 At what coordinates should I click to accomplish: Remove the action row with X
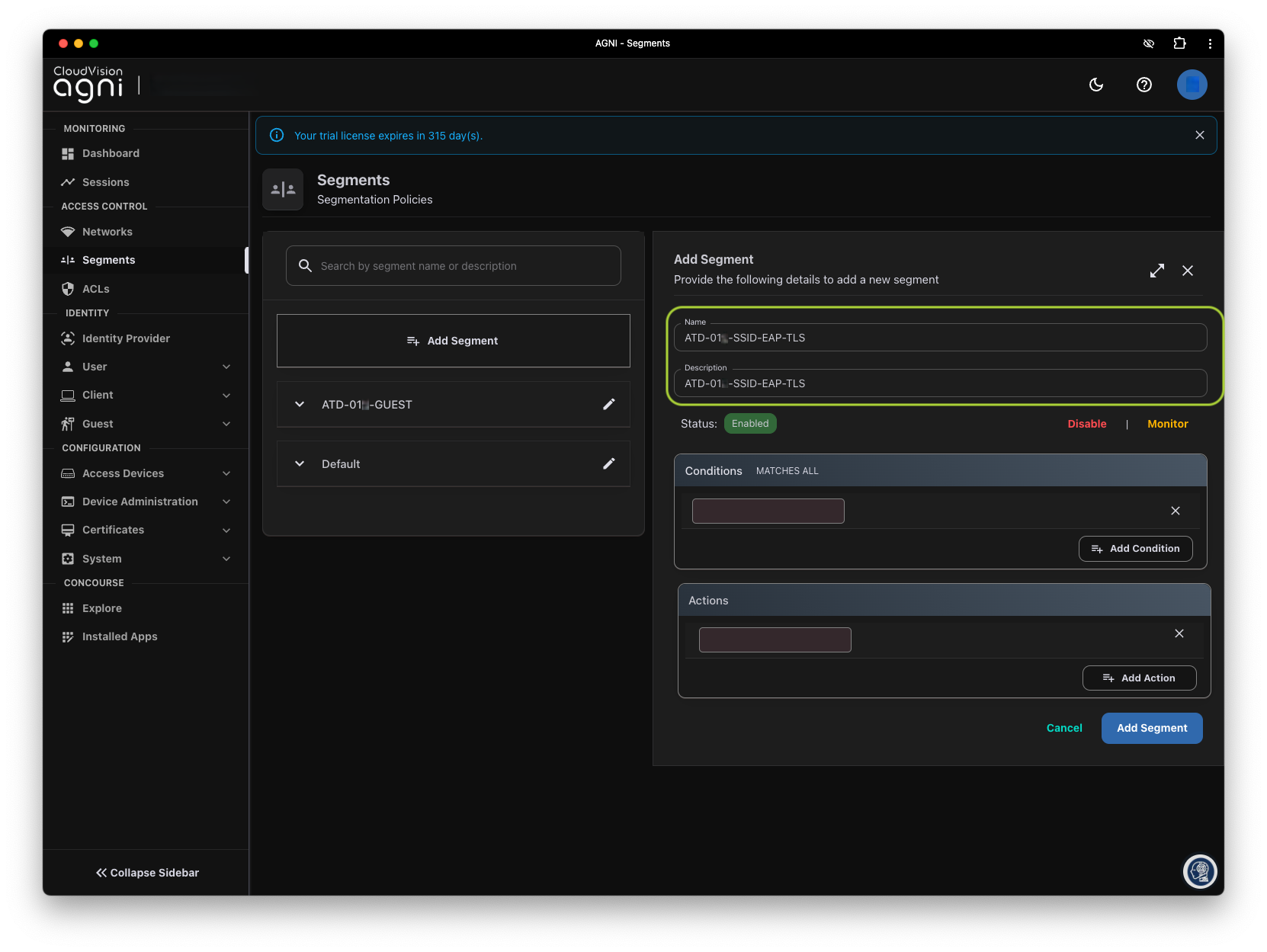point(1179,633)
